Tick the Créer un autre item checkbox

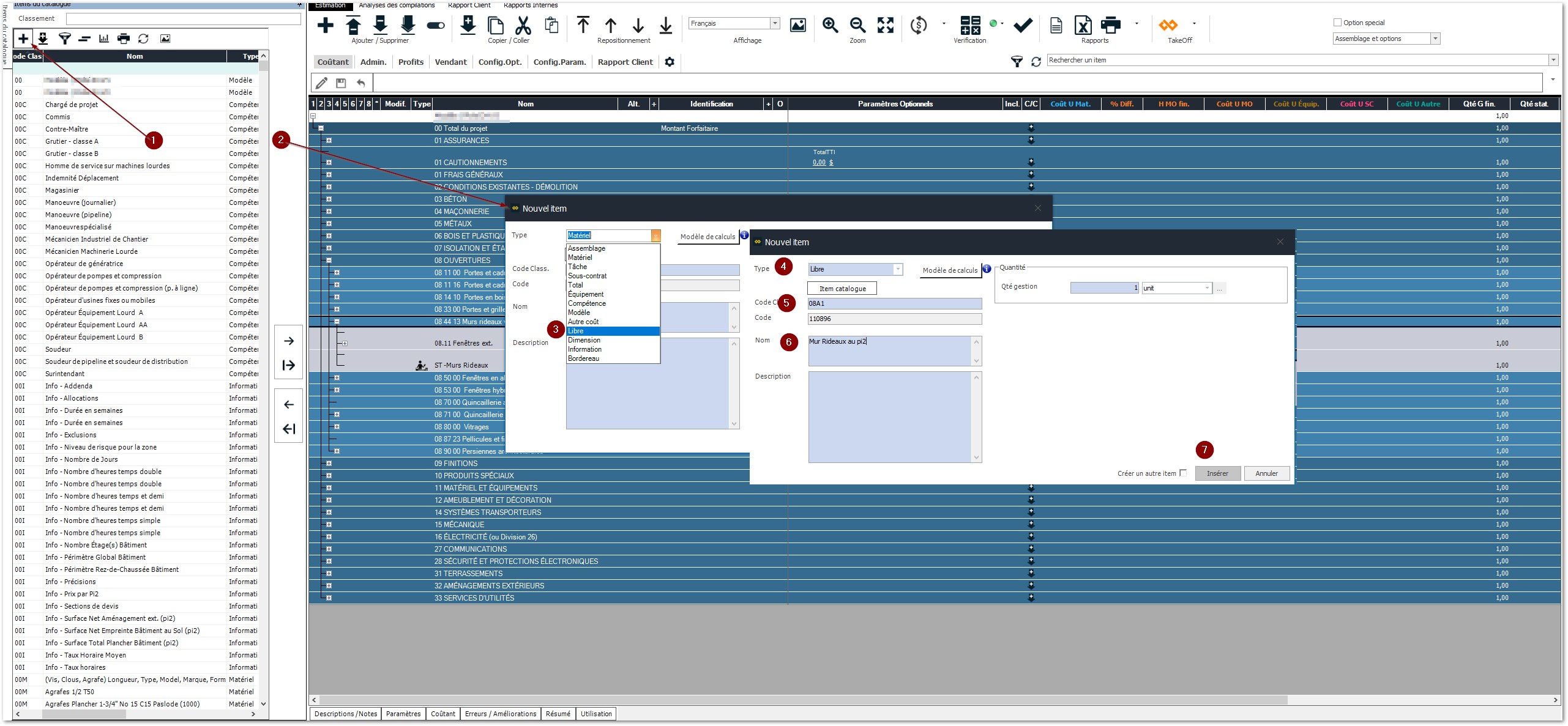[x=1183, y=473]
